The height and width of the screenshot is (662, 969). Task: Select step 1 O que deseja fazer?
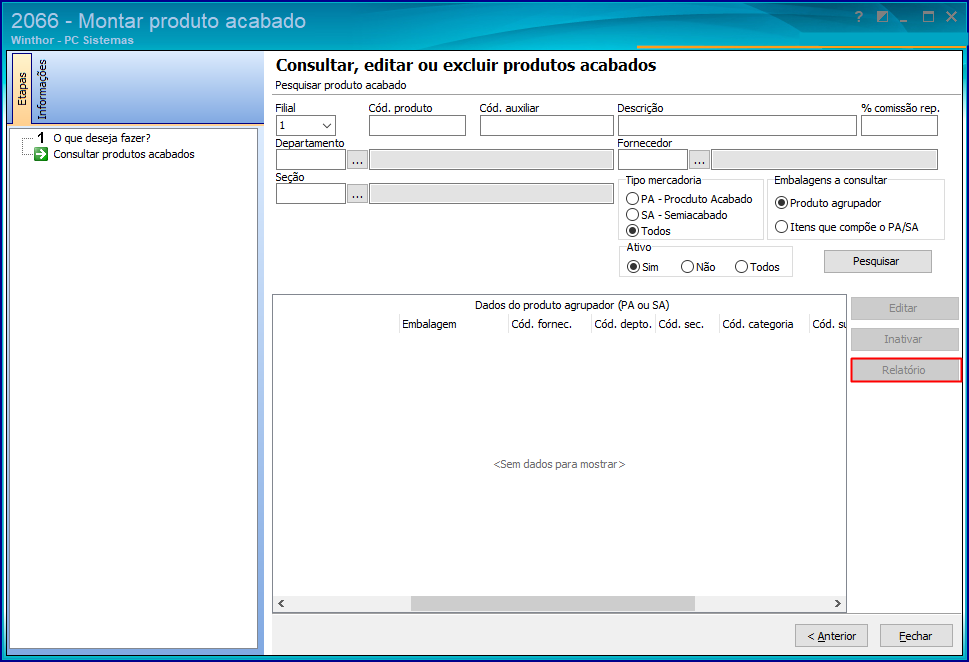click(101, 138)
